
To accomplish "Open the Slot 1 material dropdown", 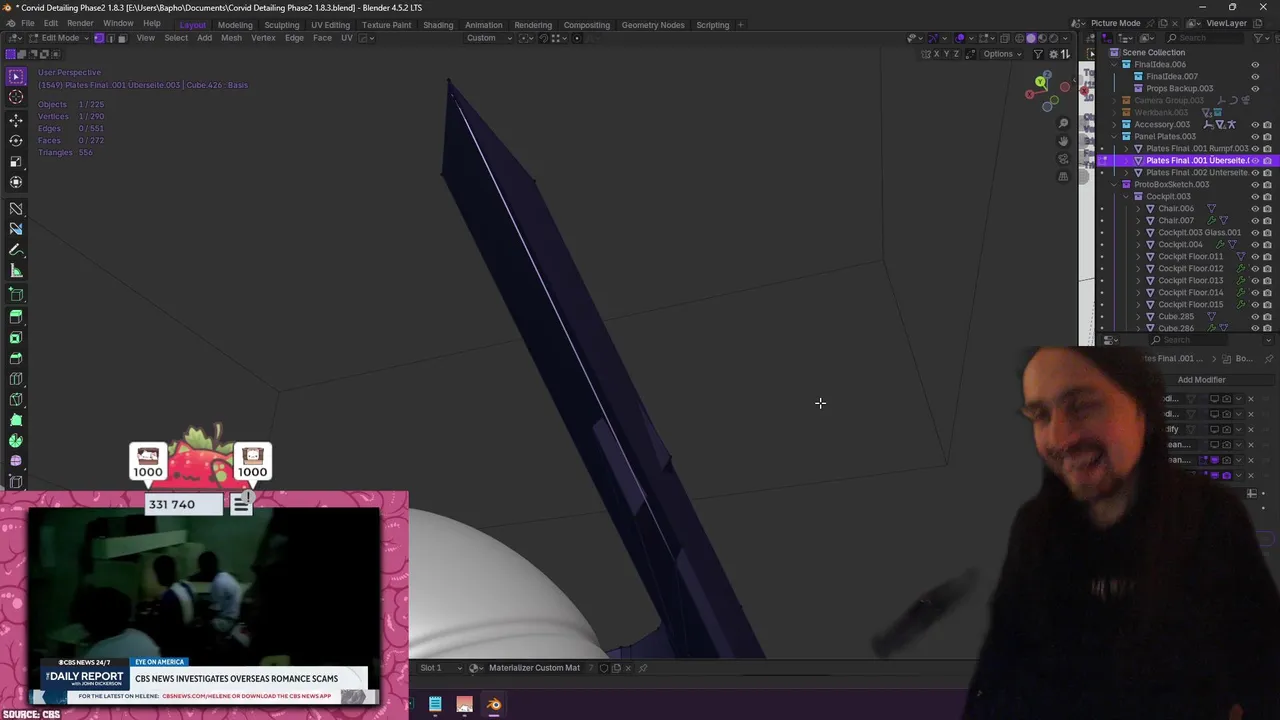I will 440,668.
